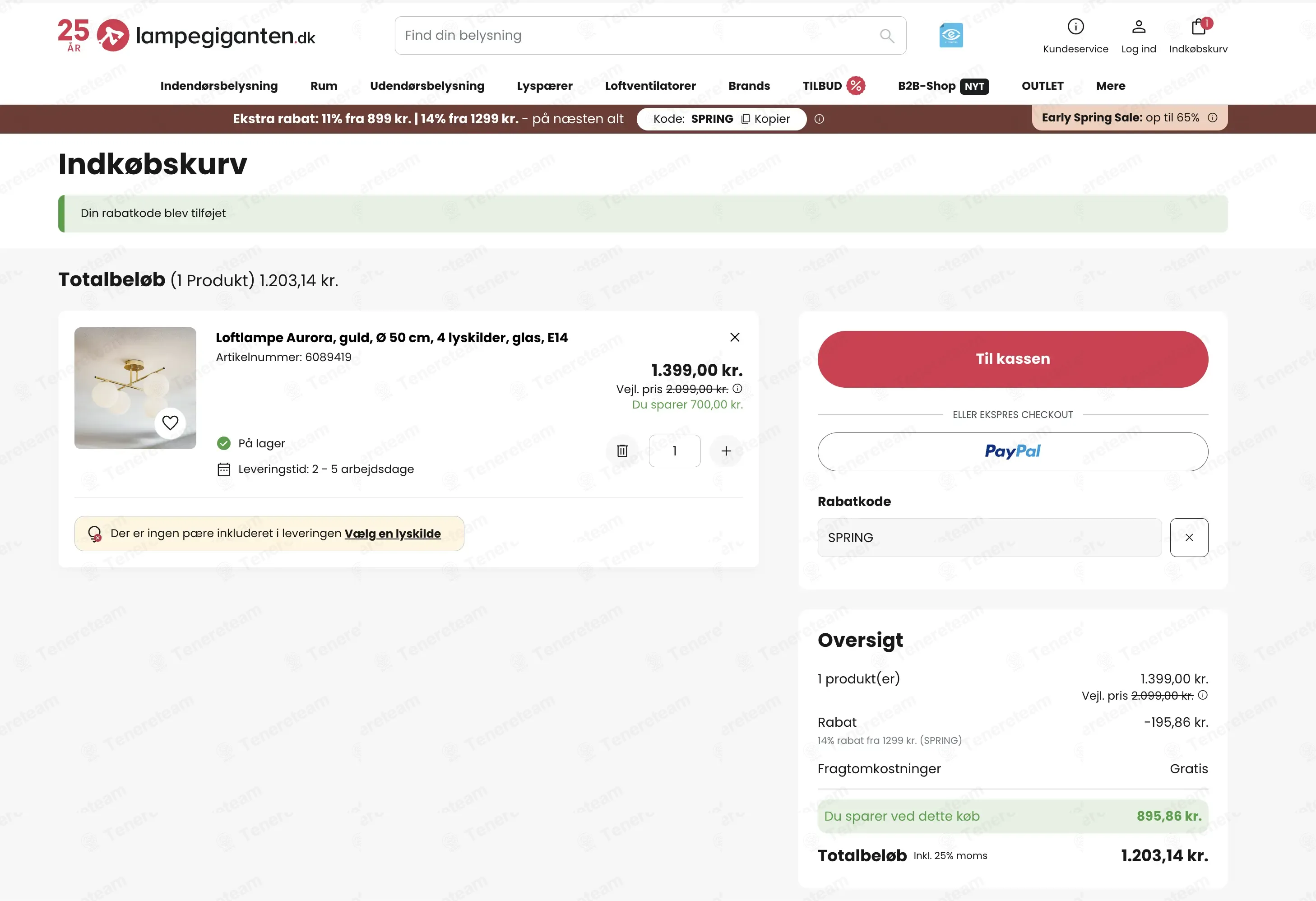The width and height of the screenshot is (1316, 901).
Task: Increase quantity with the plus button
Action: coord(726,451)
